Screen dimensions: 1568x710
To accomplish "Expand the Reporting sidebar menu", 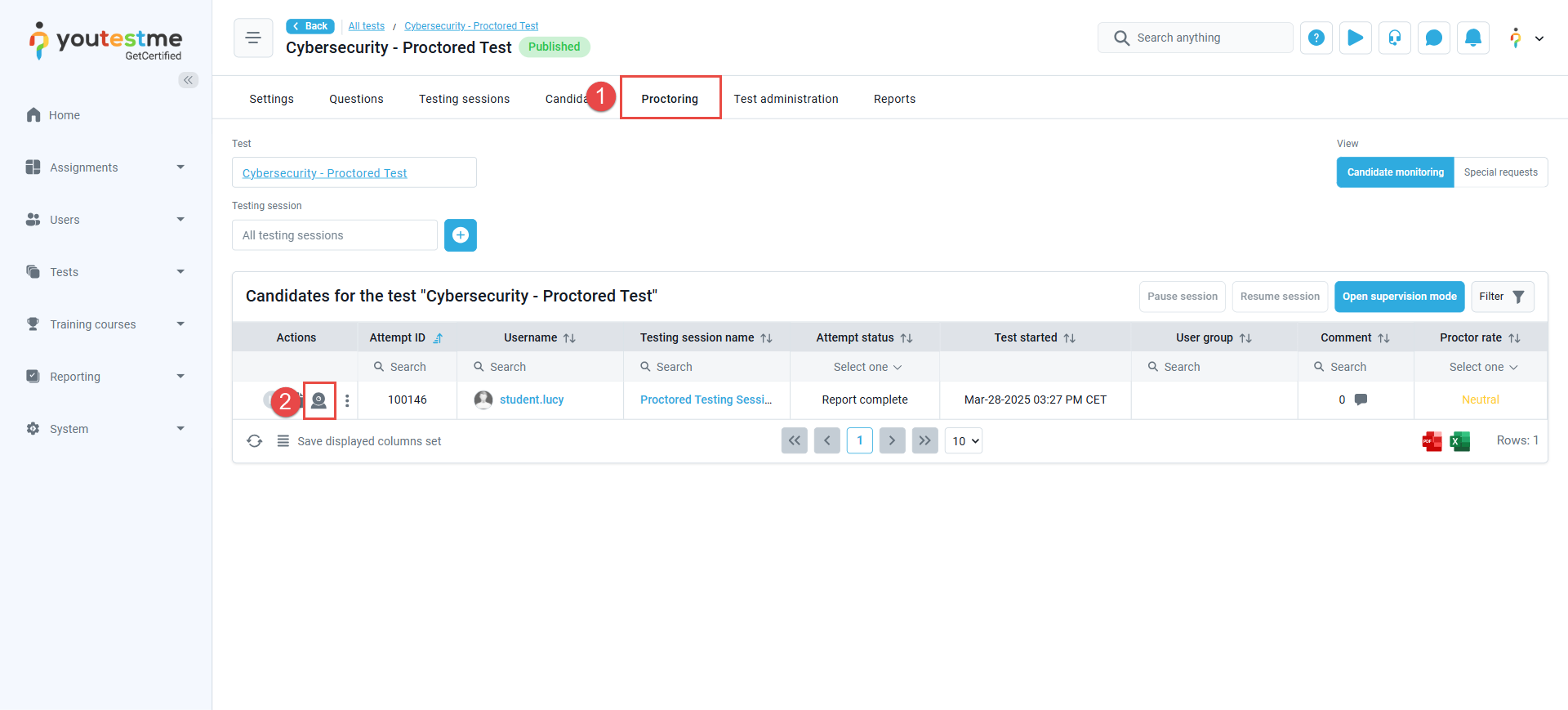I will click(x=106, y=377).
